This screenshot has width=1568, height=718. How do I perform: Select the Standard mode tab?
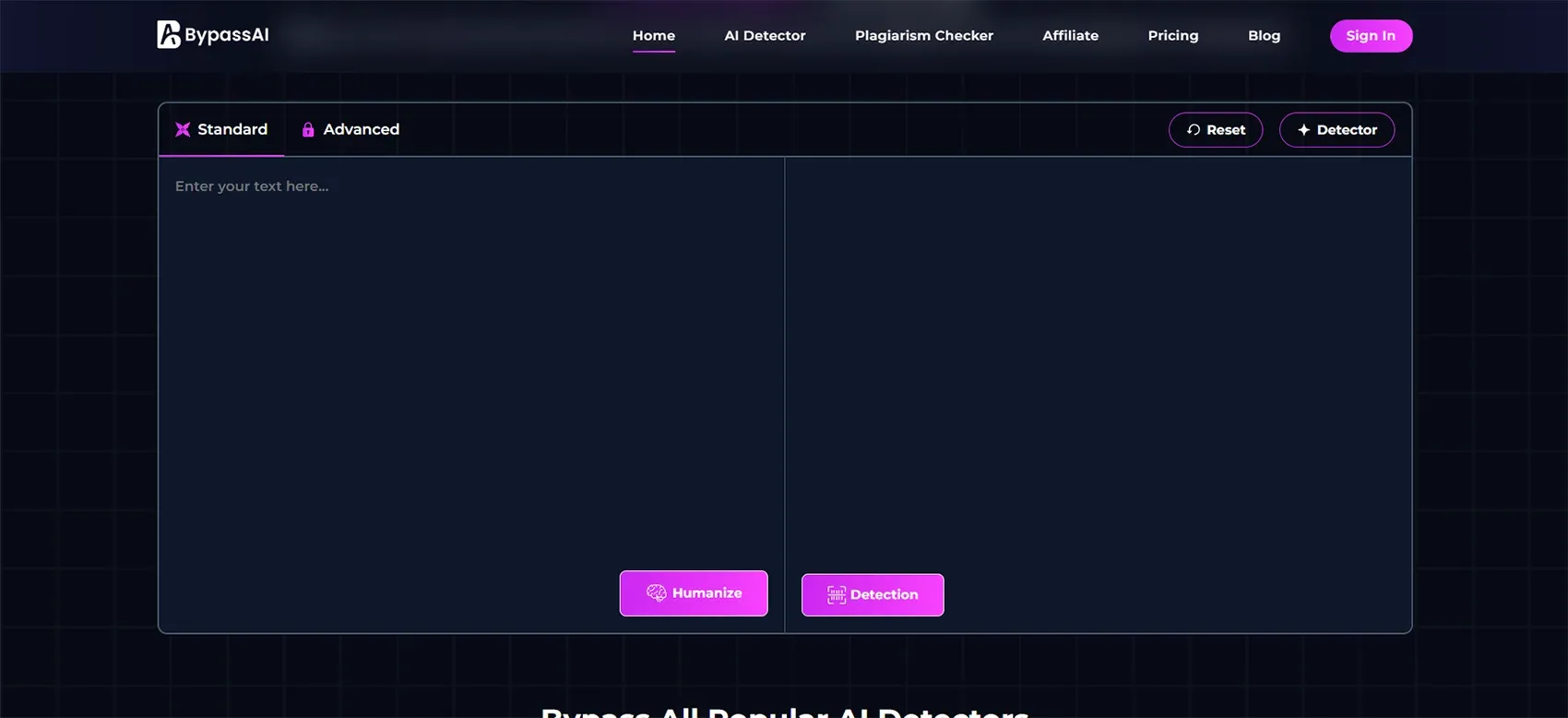click(x=221, y=129)
